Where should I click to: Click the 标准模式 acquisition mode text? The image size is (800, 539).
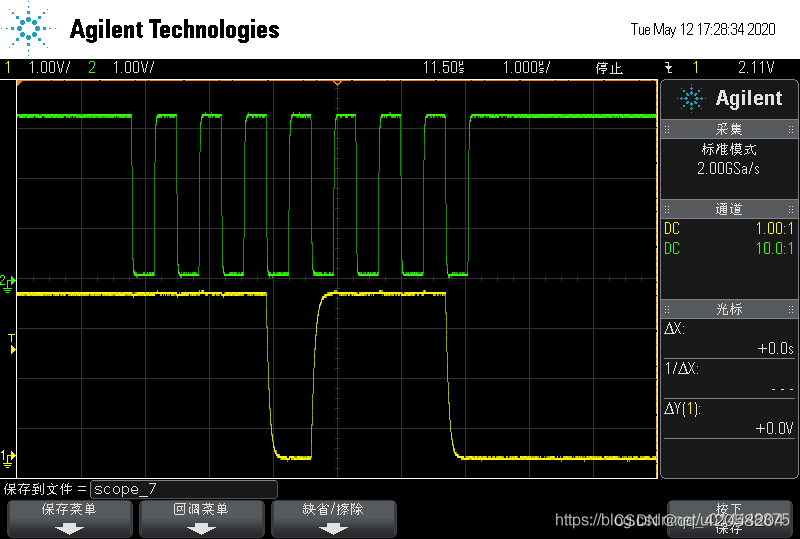click(x=729, y=150)
